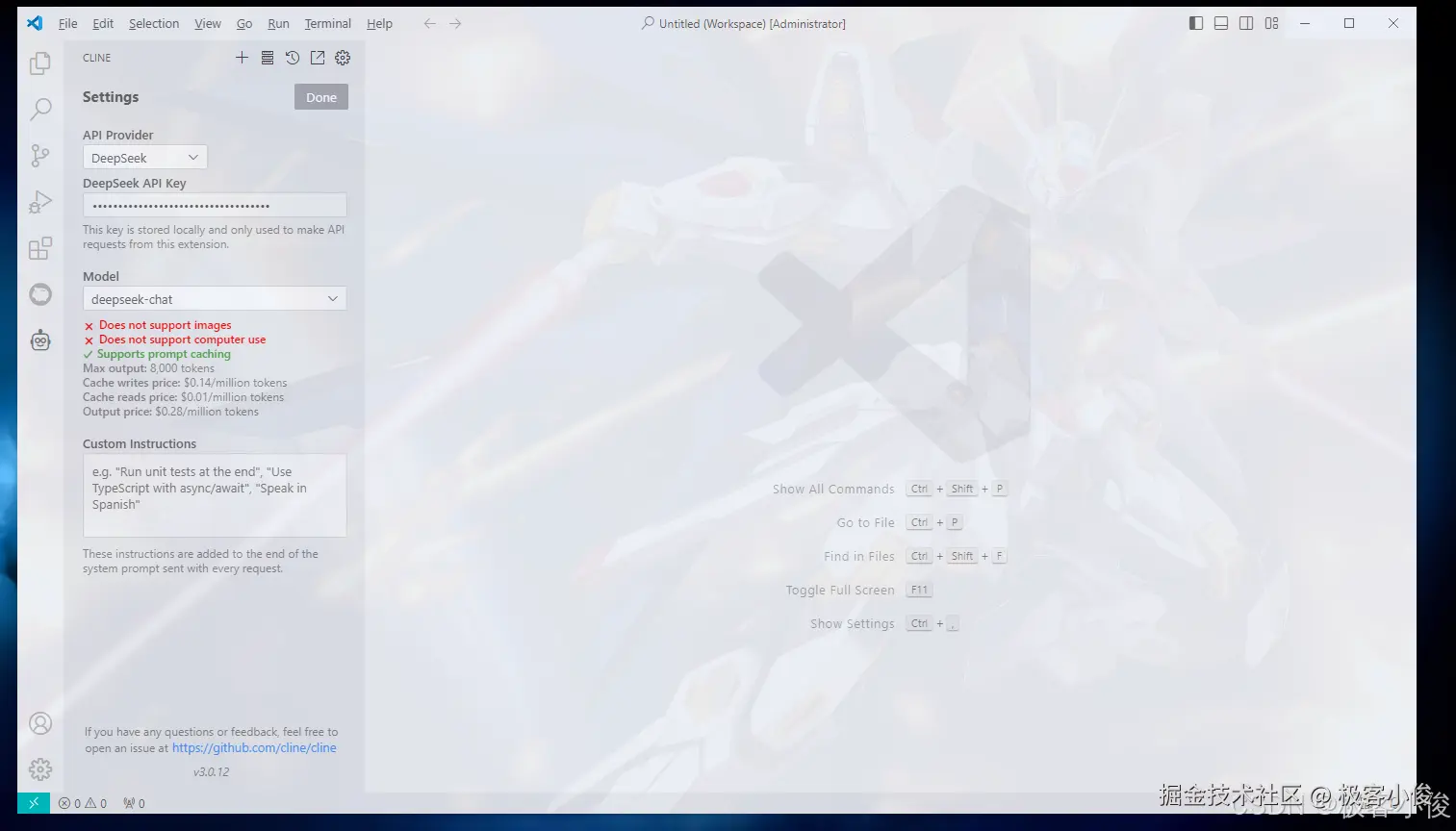Image resolution: width=1456 pixels, height=831 pixels.
Task: Open the Search view icon
Action: [39, 109]
